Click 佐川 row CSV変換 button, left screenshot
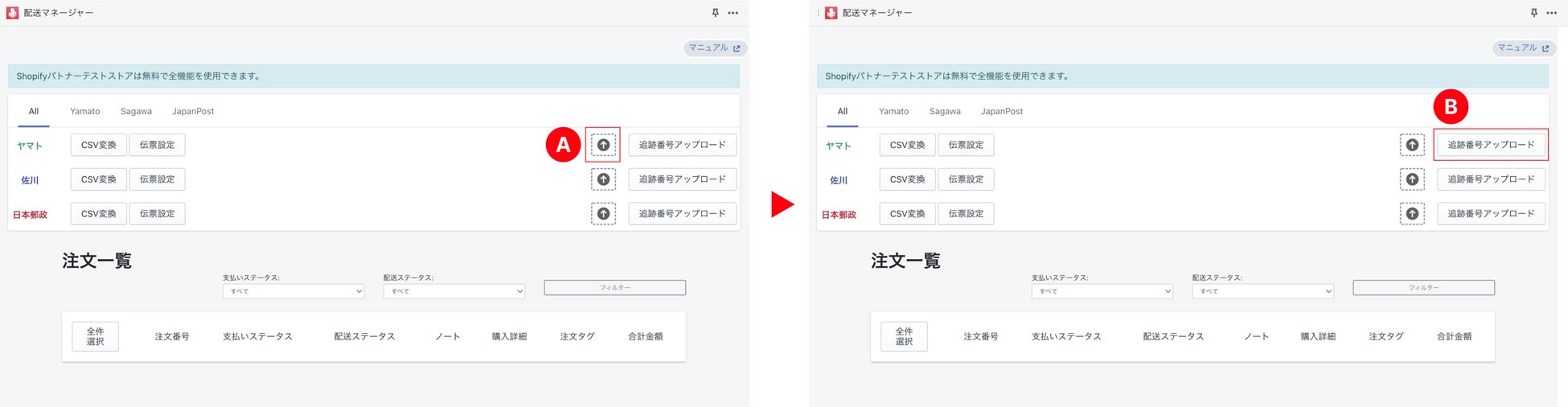This screenshot has width=1568, height=407. click(99, 179)
